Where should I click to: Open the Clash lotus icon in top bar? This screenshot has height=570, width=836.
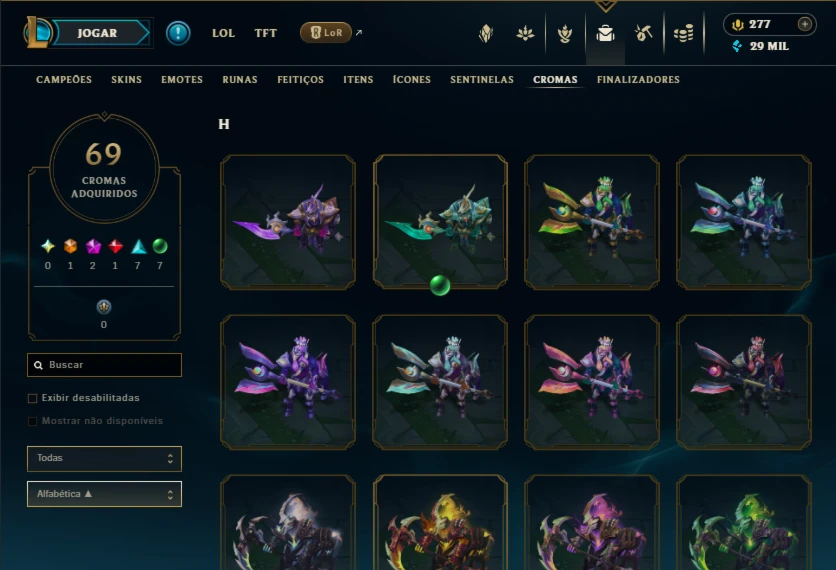[x=525, y=34]
